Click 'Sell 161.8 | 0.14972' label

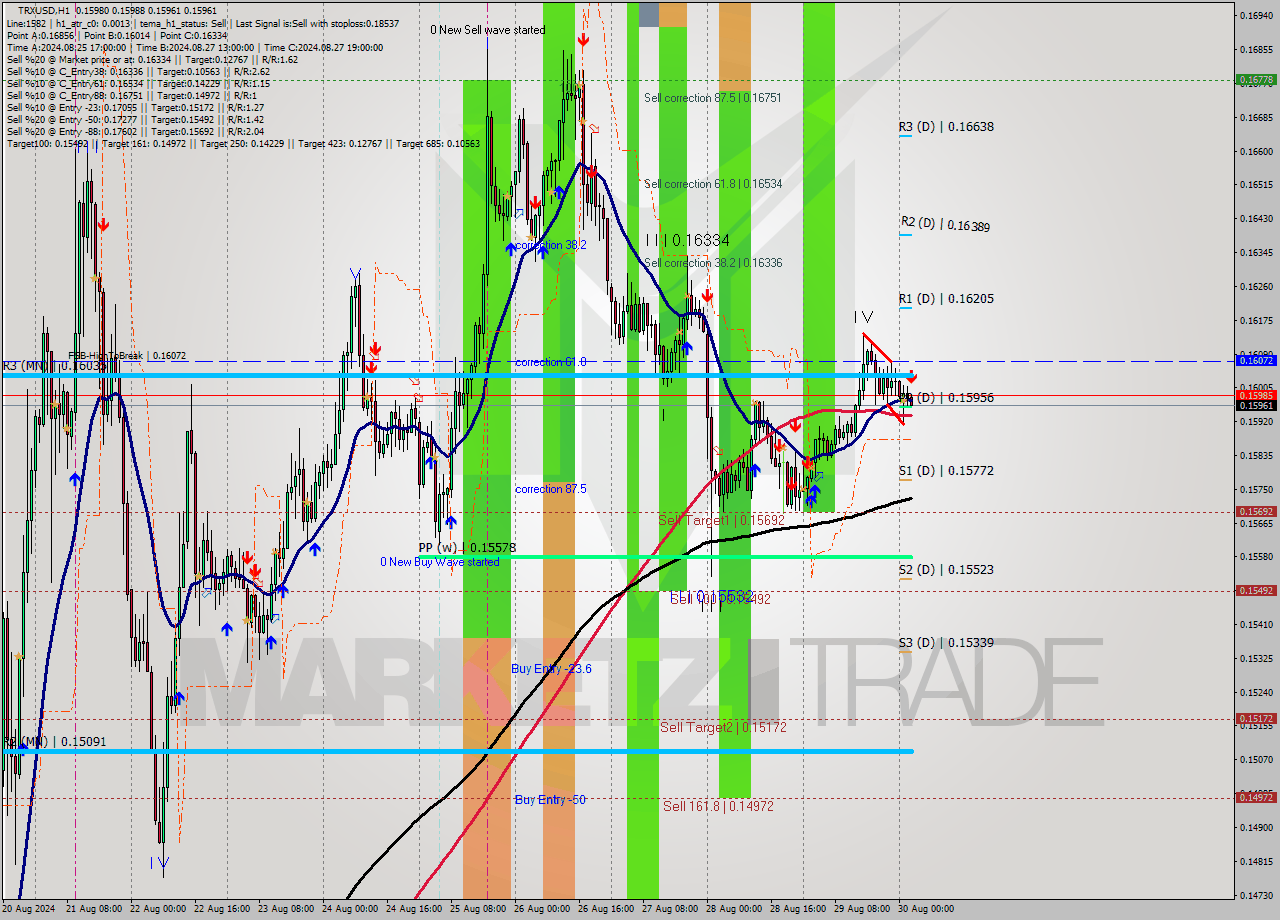pos(718,806)
